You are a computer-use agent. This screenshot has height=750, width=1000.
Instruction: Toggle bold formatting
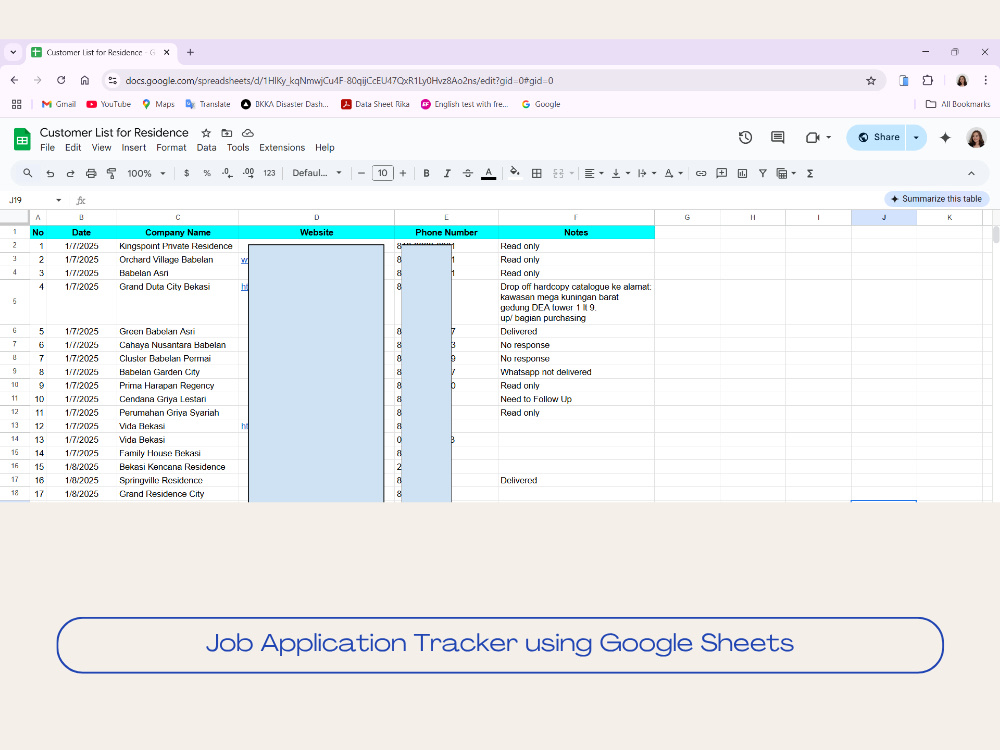pyautogui.click(x=426, y=173)
